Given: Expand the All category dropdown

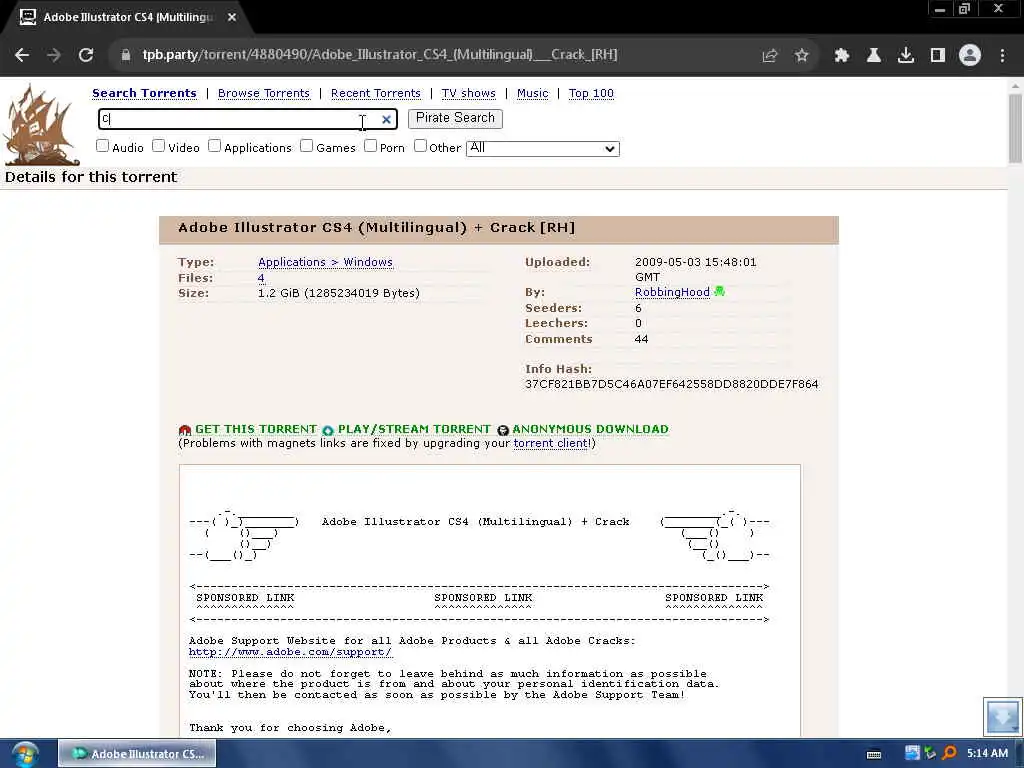Looking at the screenshot, I should (x=543, y=148).
